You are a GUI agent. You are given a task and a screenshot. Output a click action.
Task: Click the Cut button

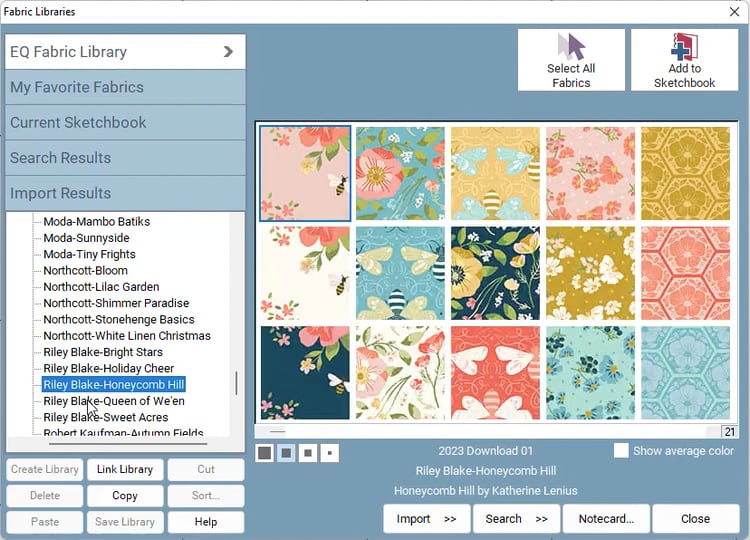click(x=206, y=469)
